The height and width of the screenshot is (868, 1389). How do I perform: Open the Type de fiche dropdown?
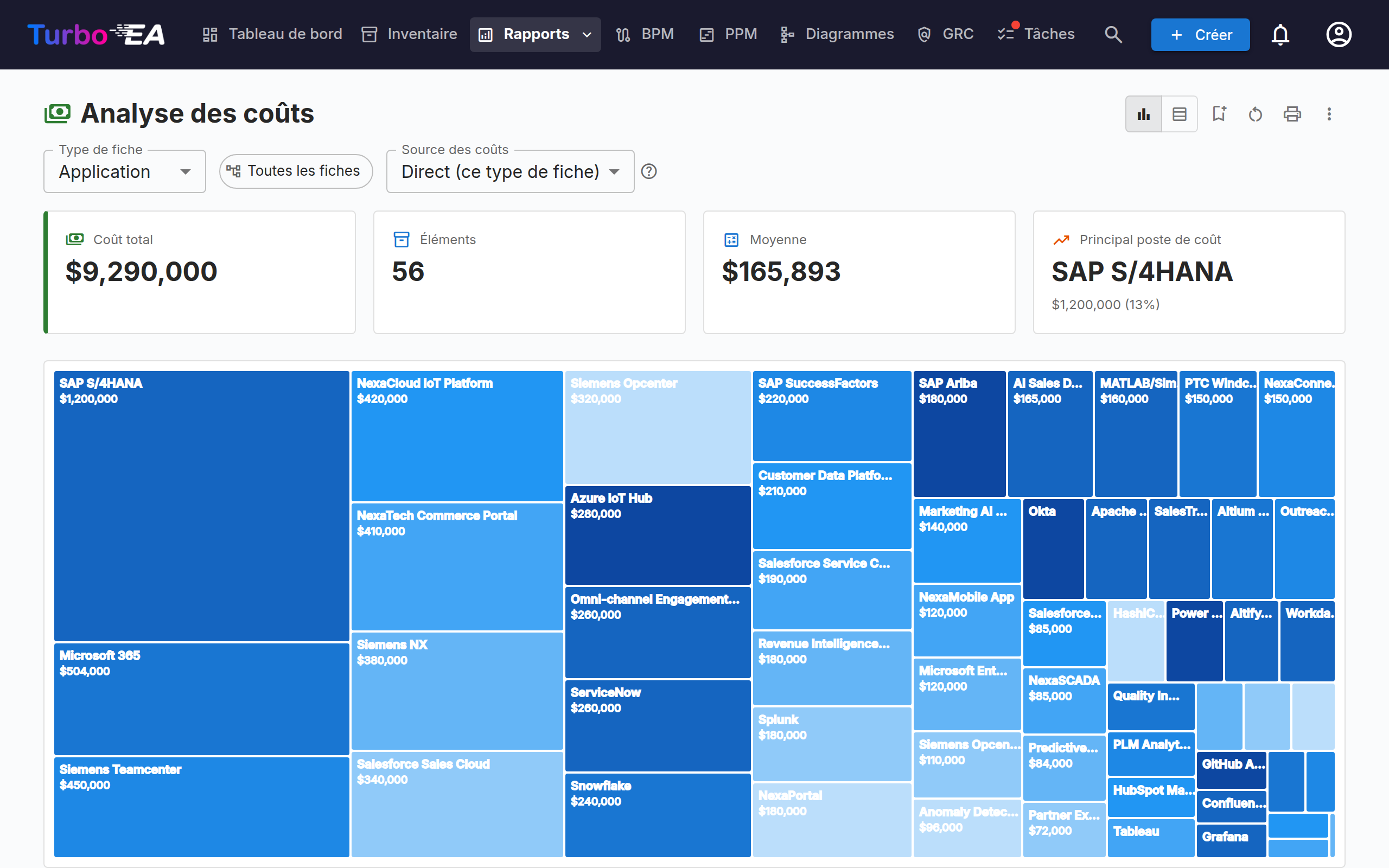(125, 171)
